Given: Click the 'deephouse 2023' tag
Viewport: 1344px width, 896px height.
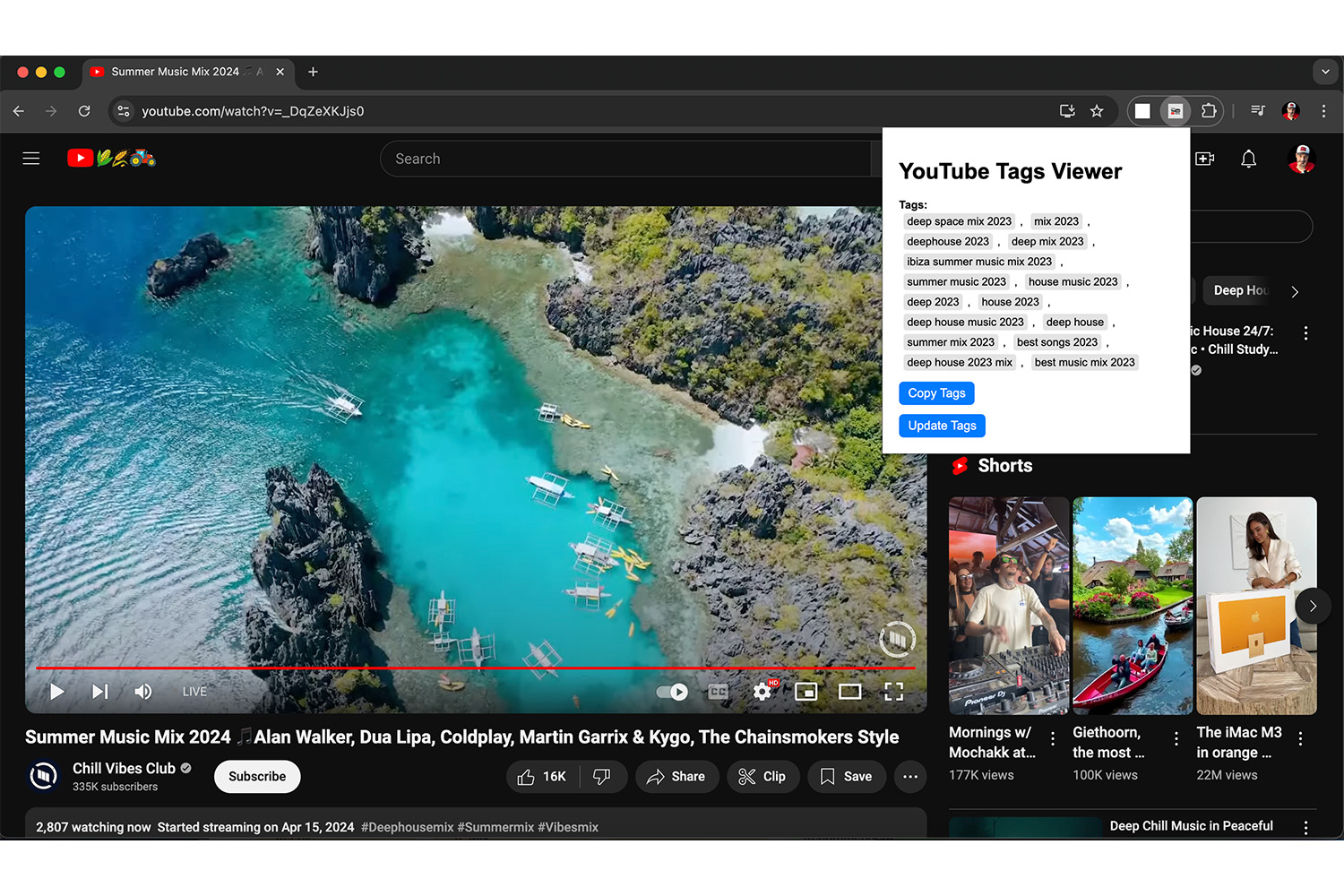Looking at the screenshot, I should (948, 242).
